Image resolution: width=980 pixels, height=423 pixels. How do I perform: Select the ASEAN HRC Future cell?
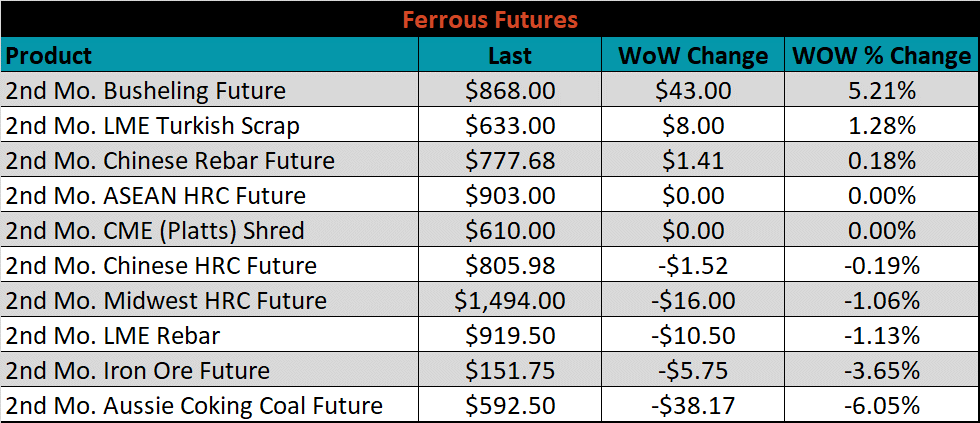pos(210,195)
